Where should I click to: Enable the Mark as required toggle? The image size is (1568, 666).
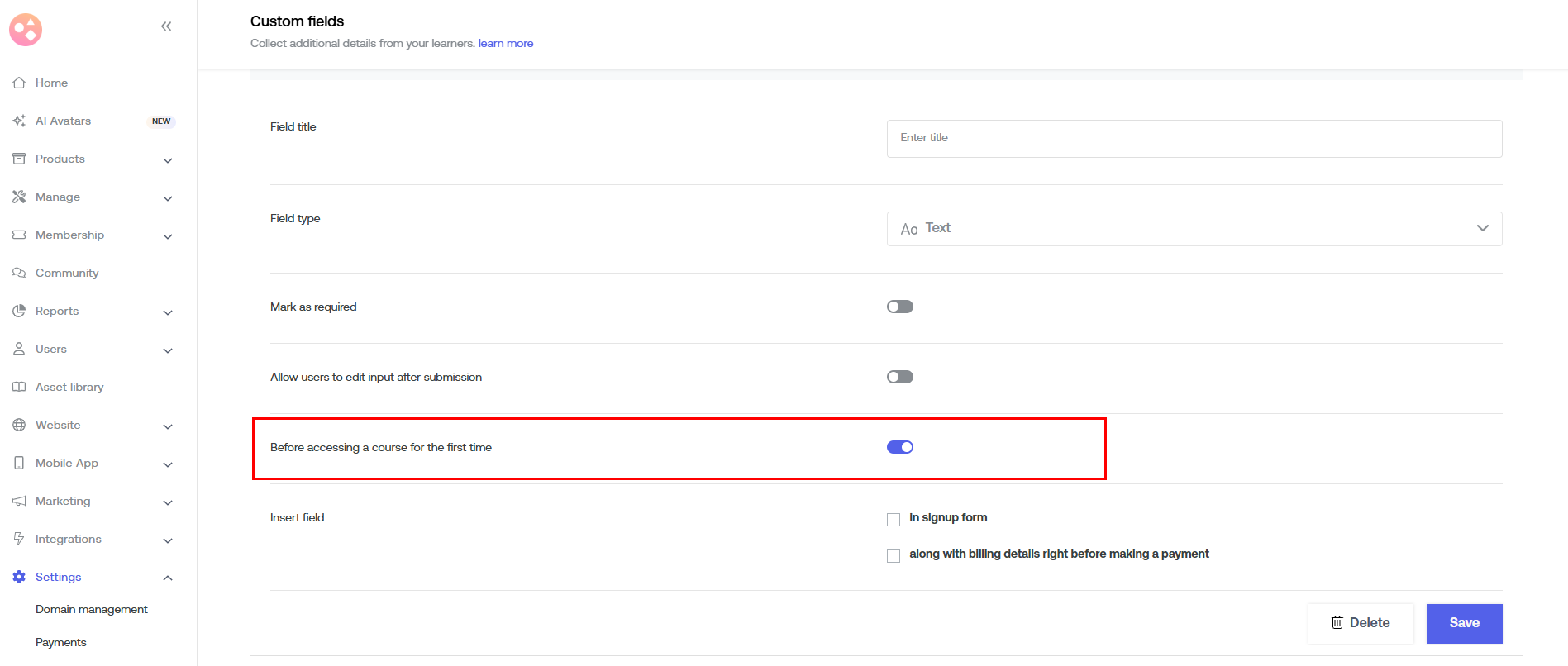899,307
